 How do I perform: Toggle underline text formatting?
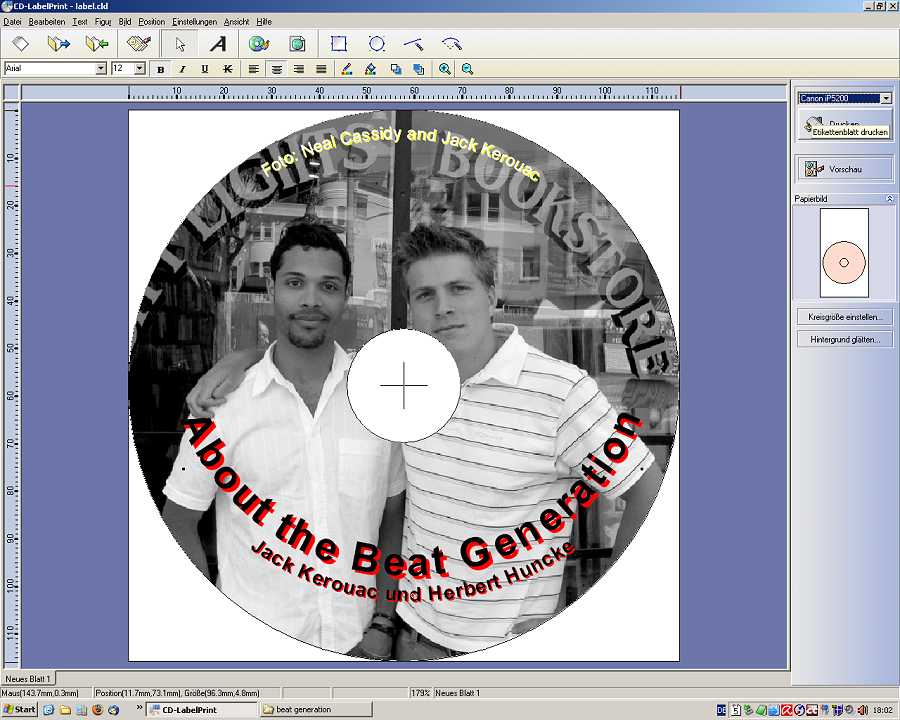[x=205, y=69]
